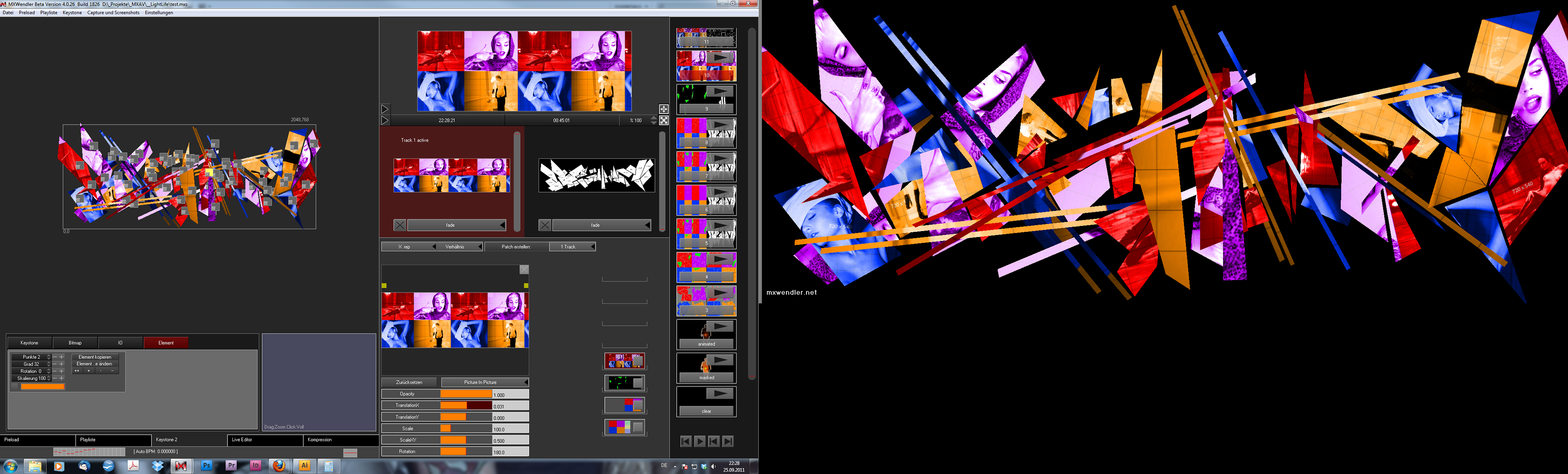Toggle square on red-blue blocks layer thumbnail

(637, 405)
